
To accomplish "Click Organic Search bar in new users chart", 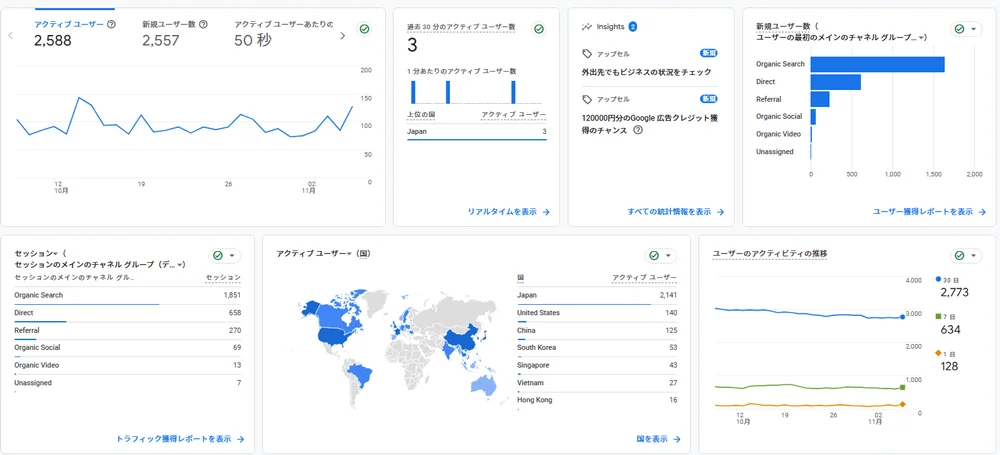I will coord(877,64).
